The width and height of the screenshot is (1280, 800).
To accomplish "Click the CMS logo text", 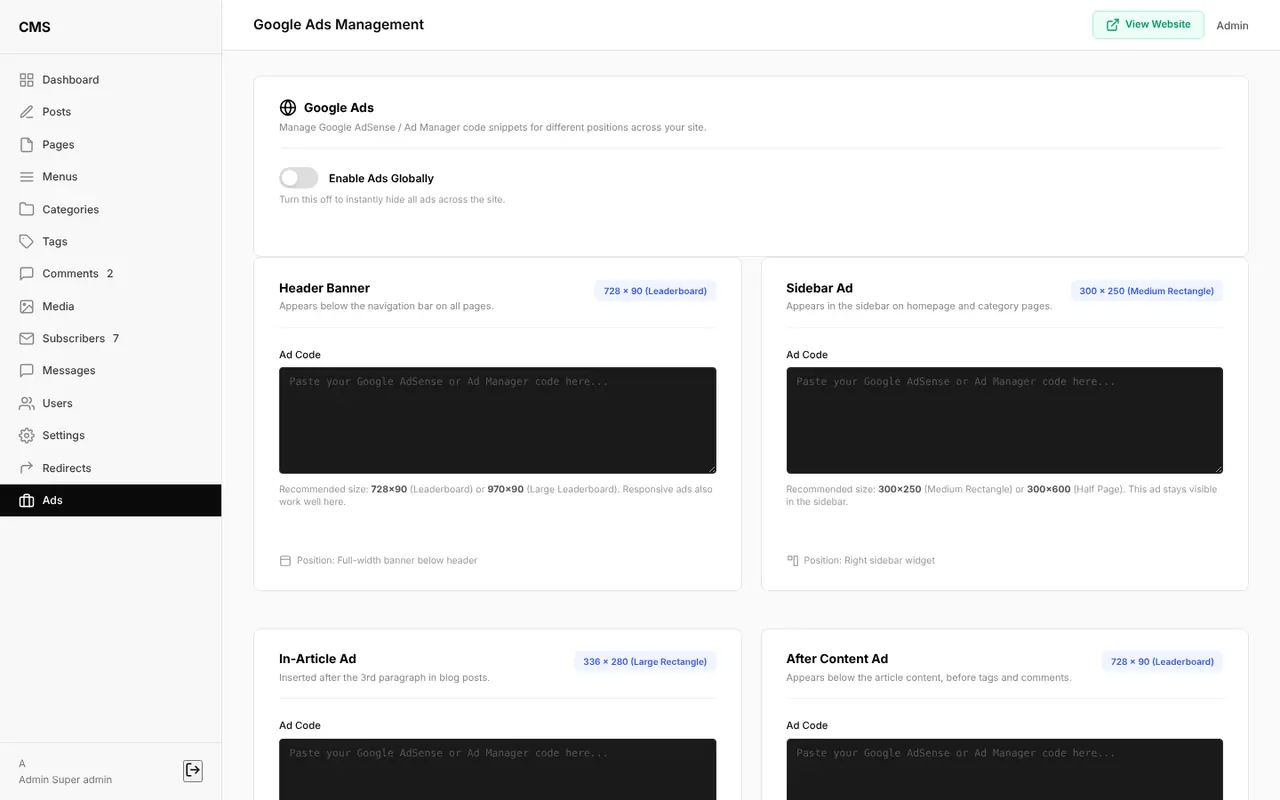I will [x=34, y=27].
